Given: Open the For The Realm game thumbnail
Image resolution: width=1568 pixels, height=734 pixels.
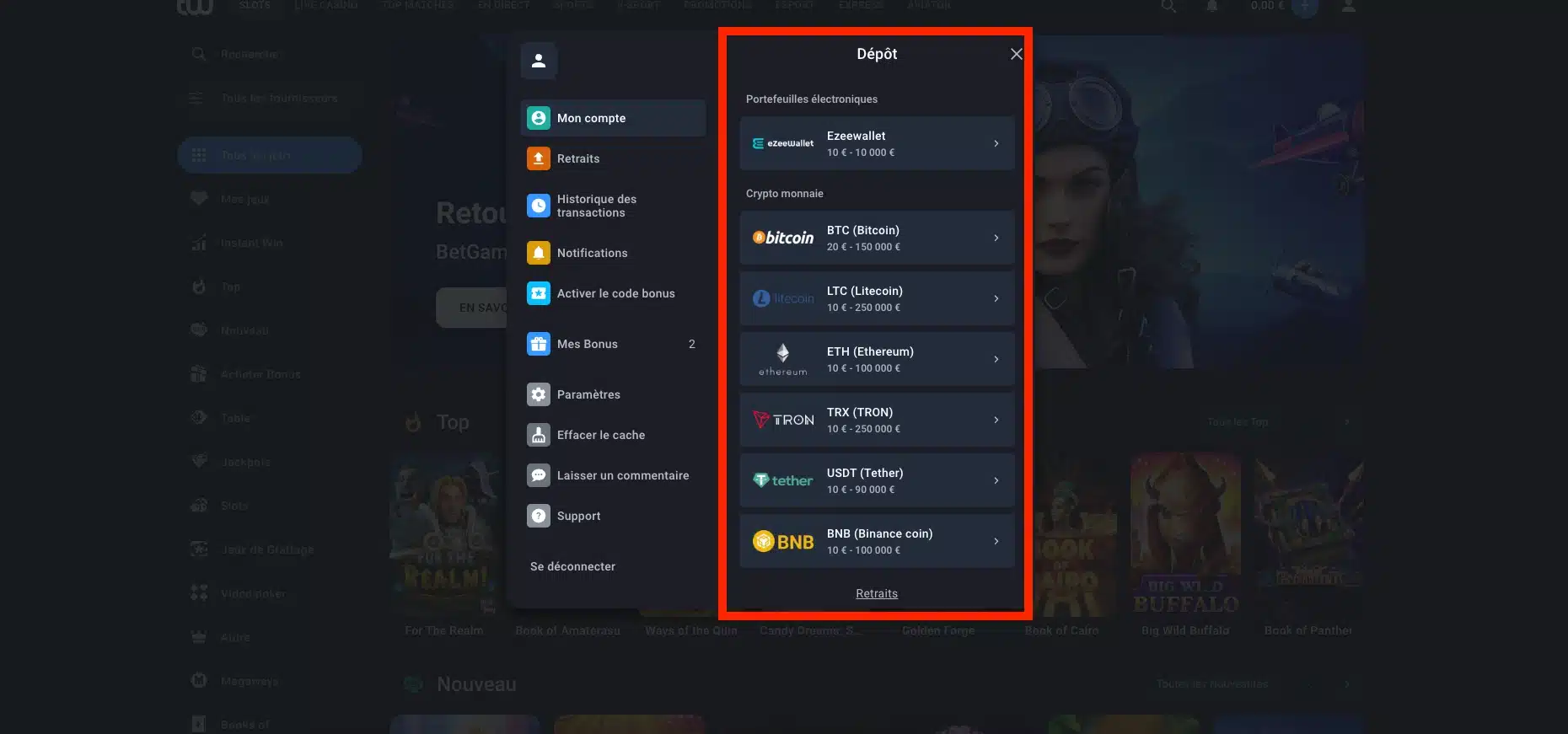Looking at the screenshot, I should click(x=444, y=534).
